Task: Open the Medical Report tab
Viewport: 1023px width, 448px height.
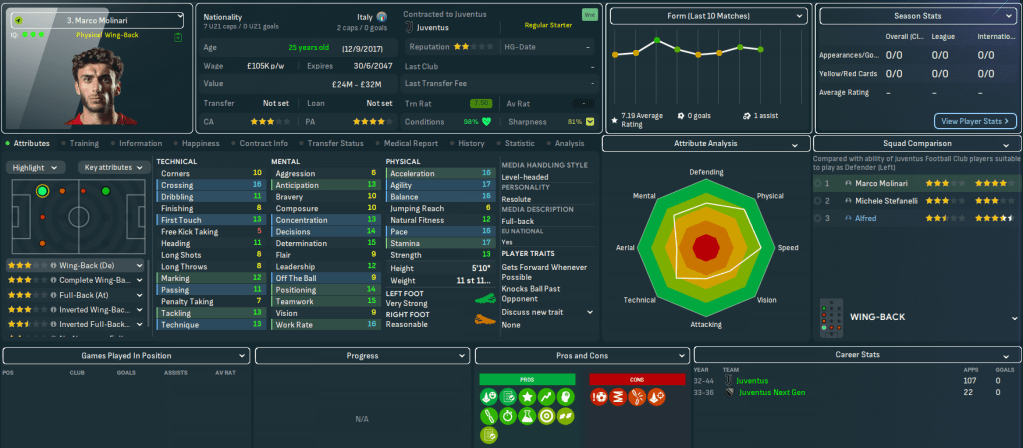Action: tap(410, 143)
